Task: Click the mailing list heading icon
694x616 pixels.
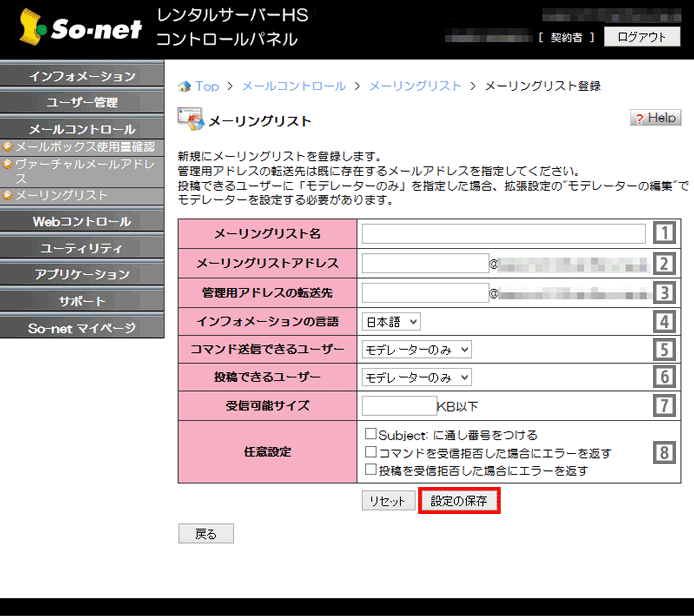Action: [190, 120]
